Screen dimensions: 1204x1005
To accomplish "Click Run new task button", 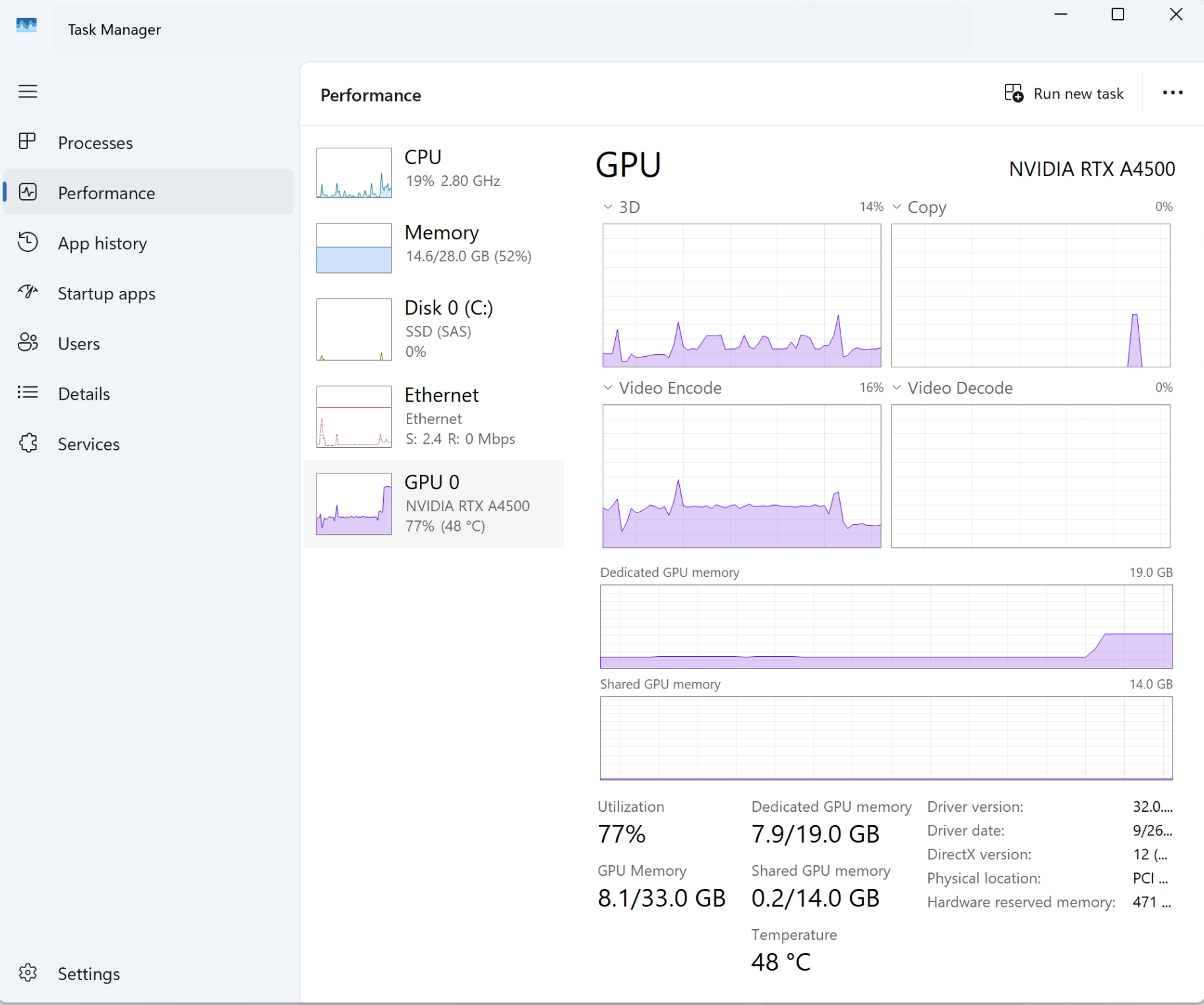I will point(1064,94).
